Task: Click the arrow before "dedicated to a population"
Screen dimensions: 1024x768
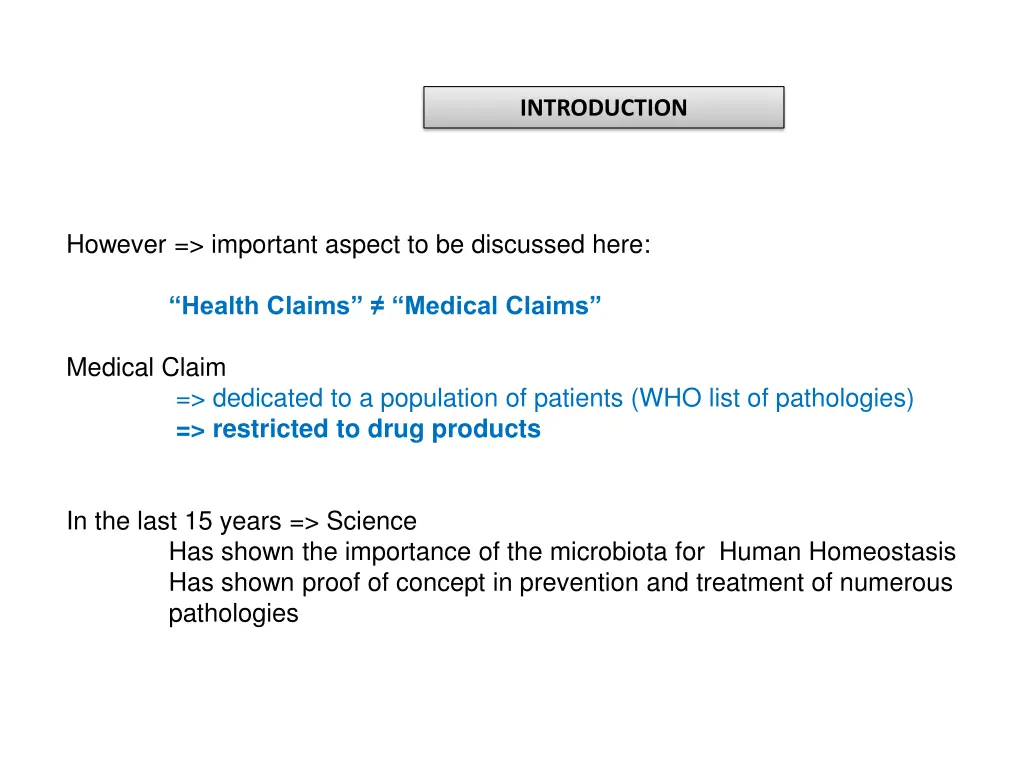Action: tap(190, 400)
